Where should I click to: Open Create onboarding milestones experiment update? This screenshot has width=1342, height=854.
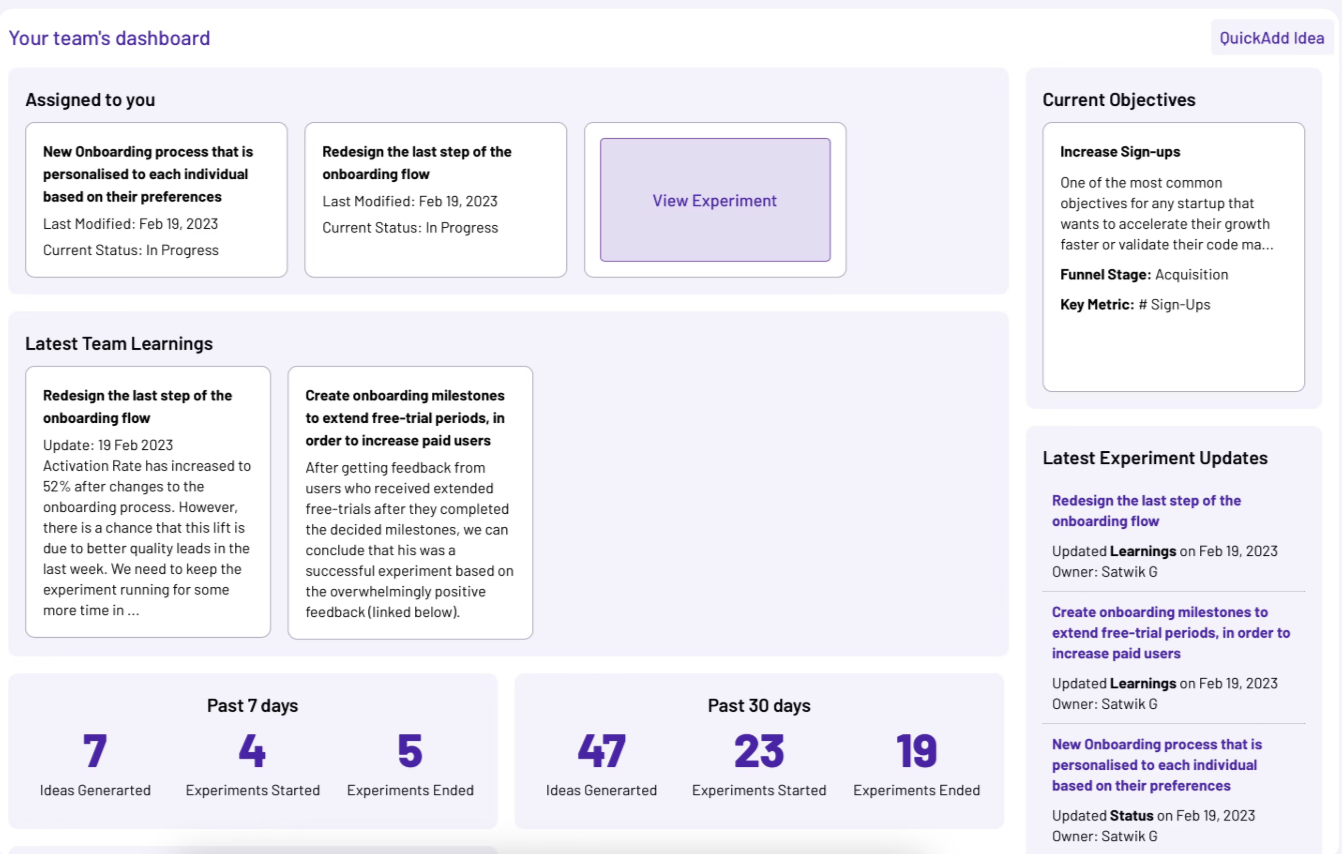coord(1171,632)
